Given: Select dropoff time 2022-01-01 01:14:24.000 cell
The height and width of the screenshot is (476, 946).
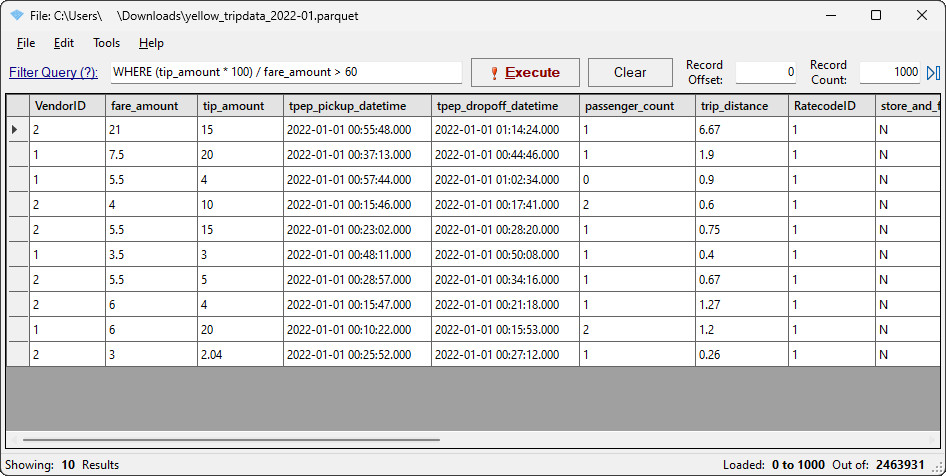Looking at the screenshot, I should pos(505,130).
